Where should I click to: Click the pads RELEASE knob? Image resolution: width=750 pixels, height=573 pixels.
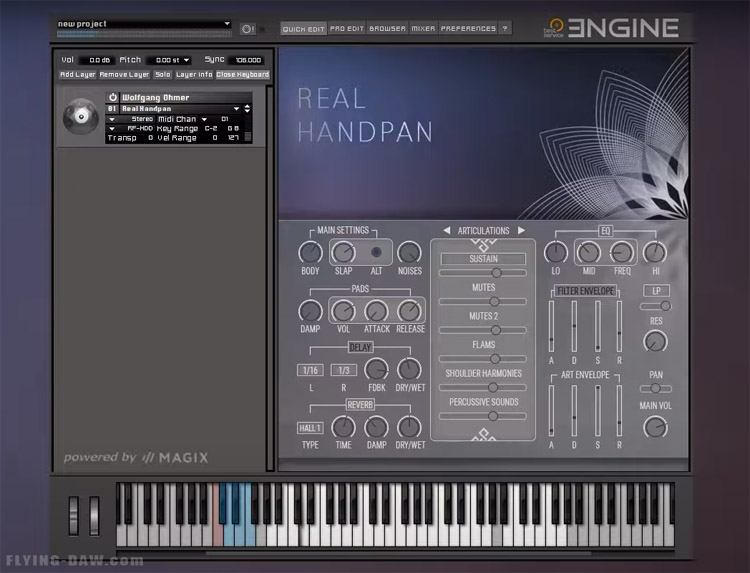[409, 311]
